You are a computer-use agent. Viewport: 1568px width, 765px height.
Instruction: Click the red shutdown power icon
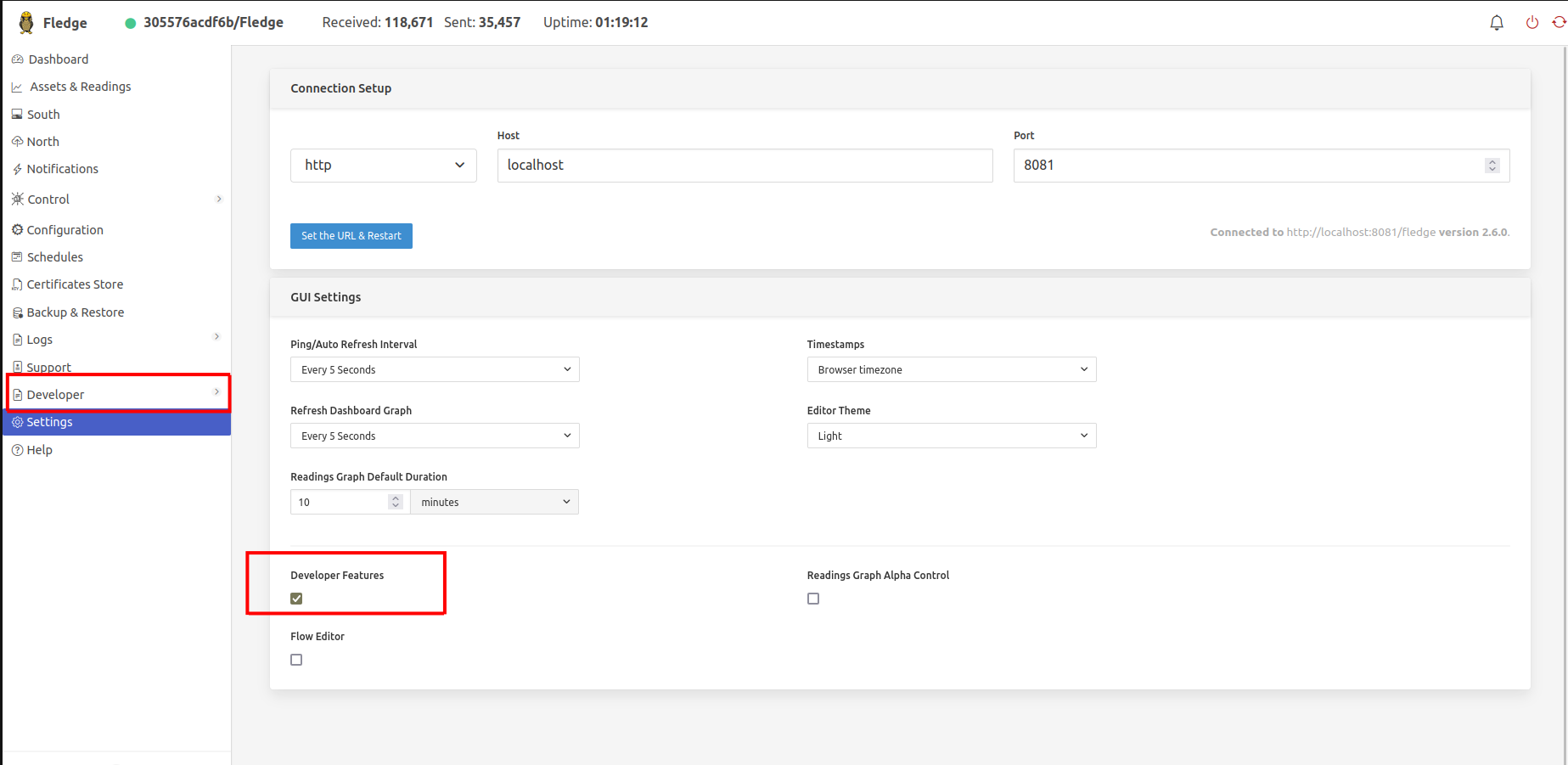click(1531, 23)
